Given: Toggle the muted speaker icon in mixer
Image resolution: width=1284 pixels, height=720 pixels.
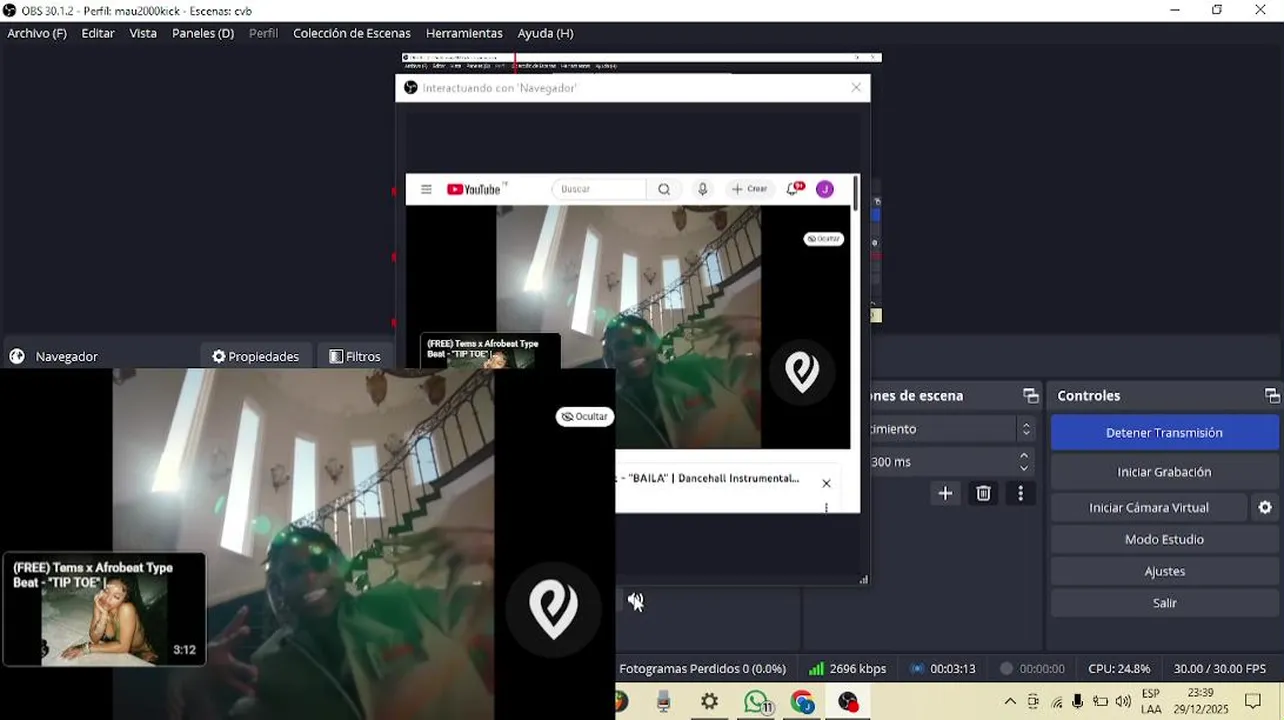Looking at the screenshot, I should [635, 601].
